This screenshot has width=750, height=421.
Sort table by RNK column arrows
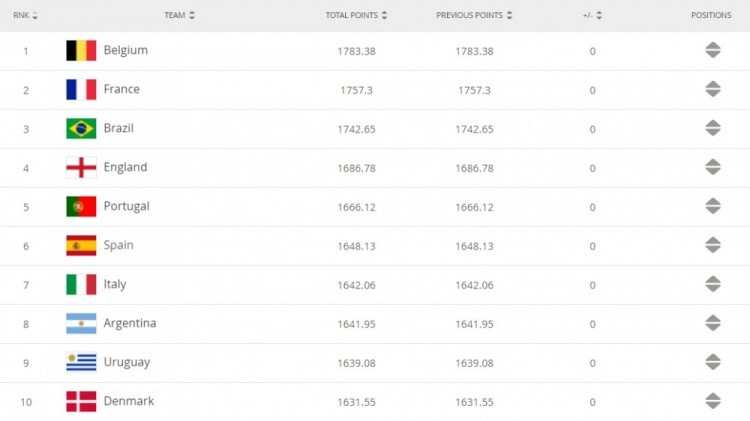pyautogui.click(x=35, y=15)
